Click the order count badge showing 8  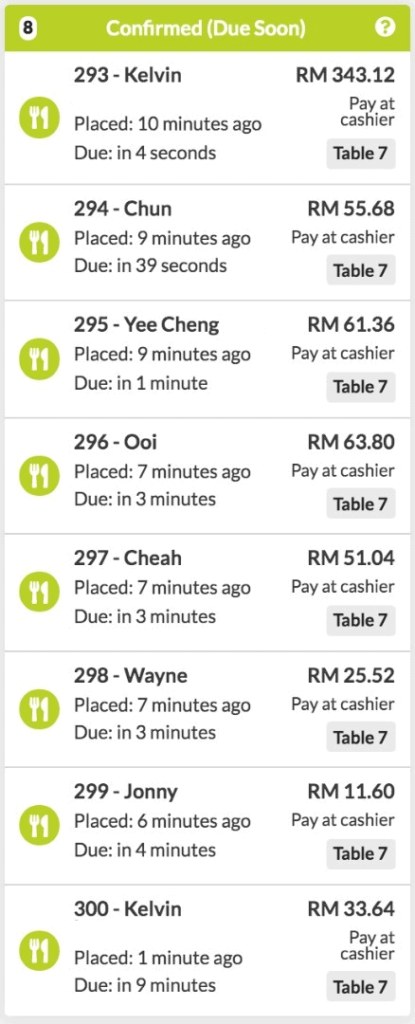pos(27,28)
